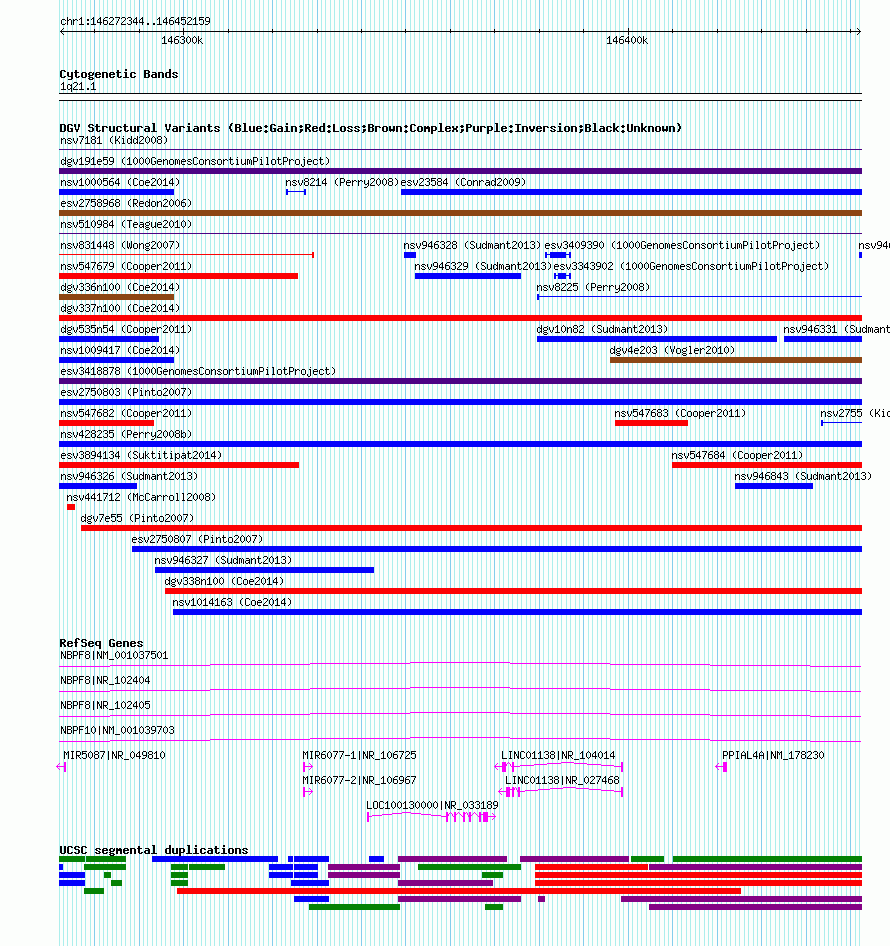Select dgv338n100 (Coe2014) label
This screenshot has width=890, height=946.
point(224,582)
